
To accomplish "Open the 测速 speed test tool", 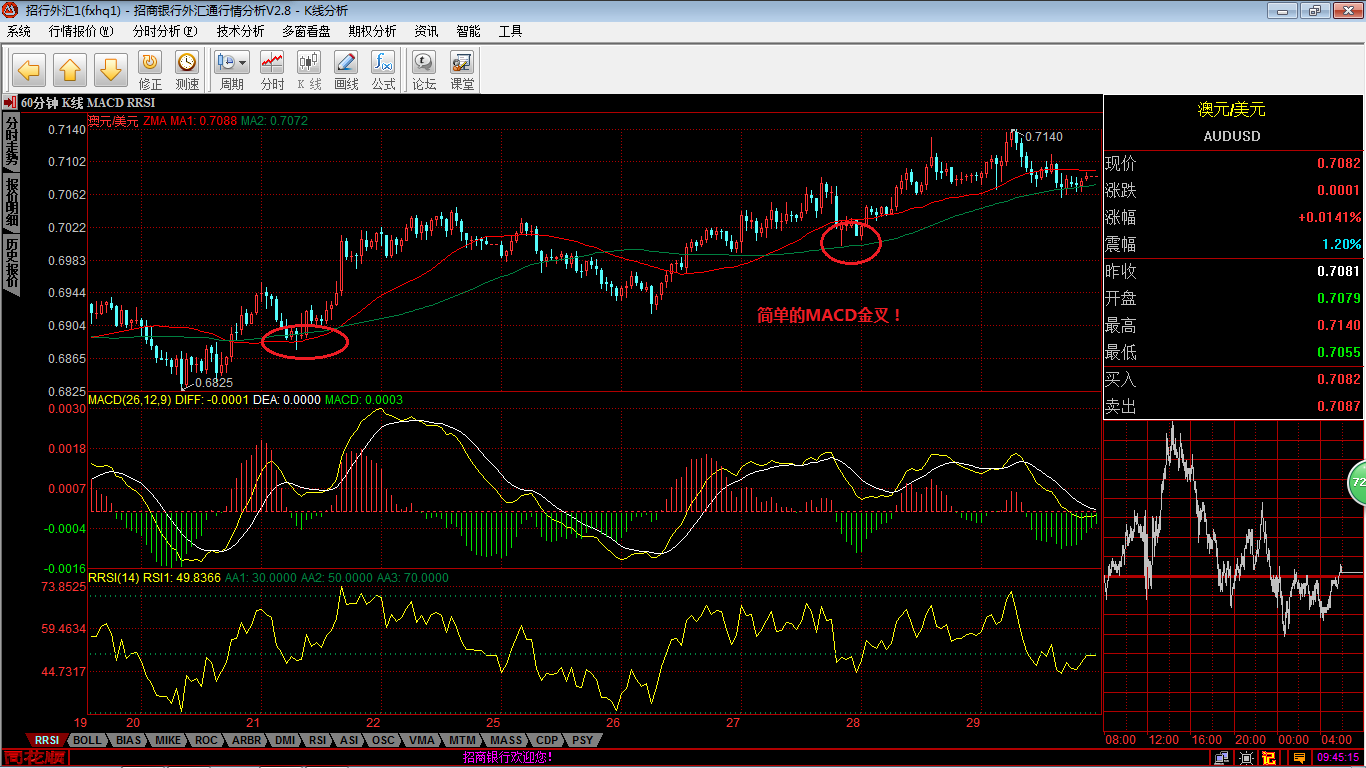I will (x=187, y=72).
